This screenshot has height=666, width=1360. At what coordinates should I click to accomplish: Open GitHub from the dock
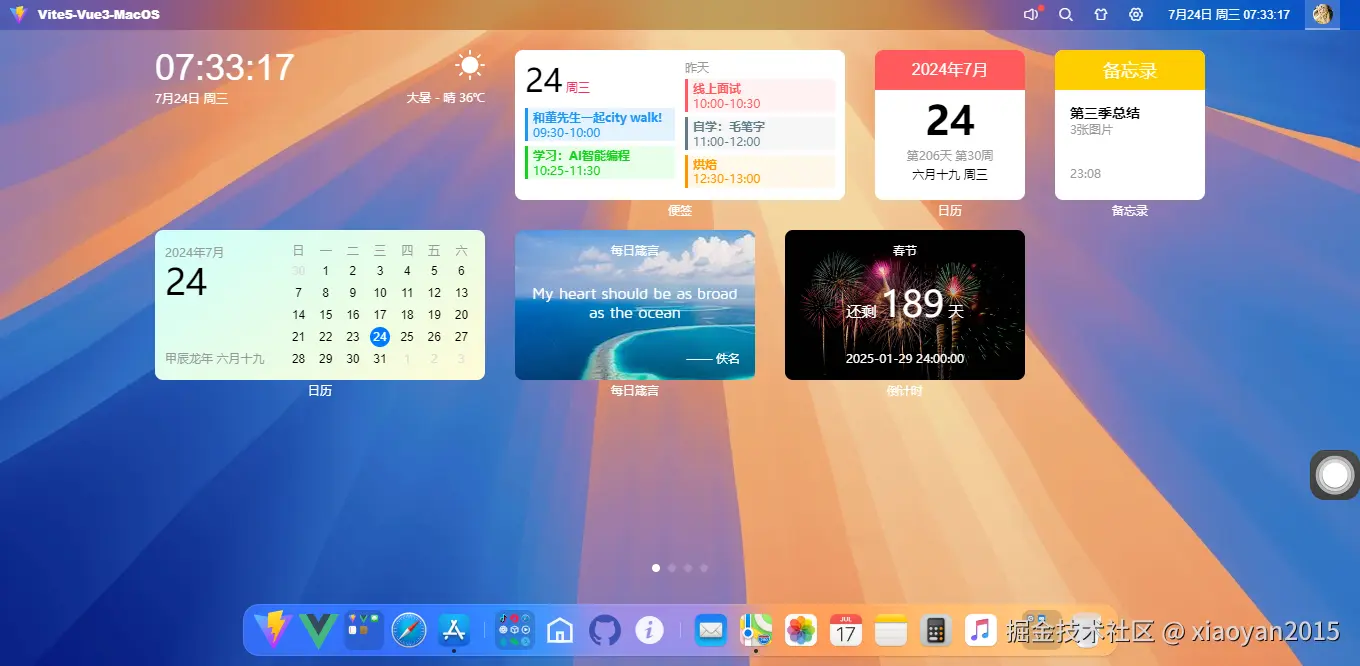604,630
